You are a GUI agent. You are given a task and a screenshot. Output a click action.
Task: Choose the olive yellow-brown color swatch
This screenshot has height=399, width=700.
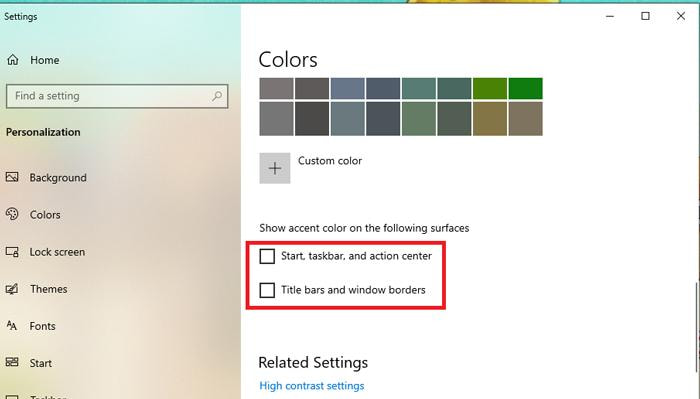point(490,119)
